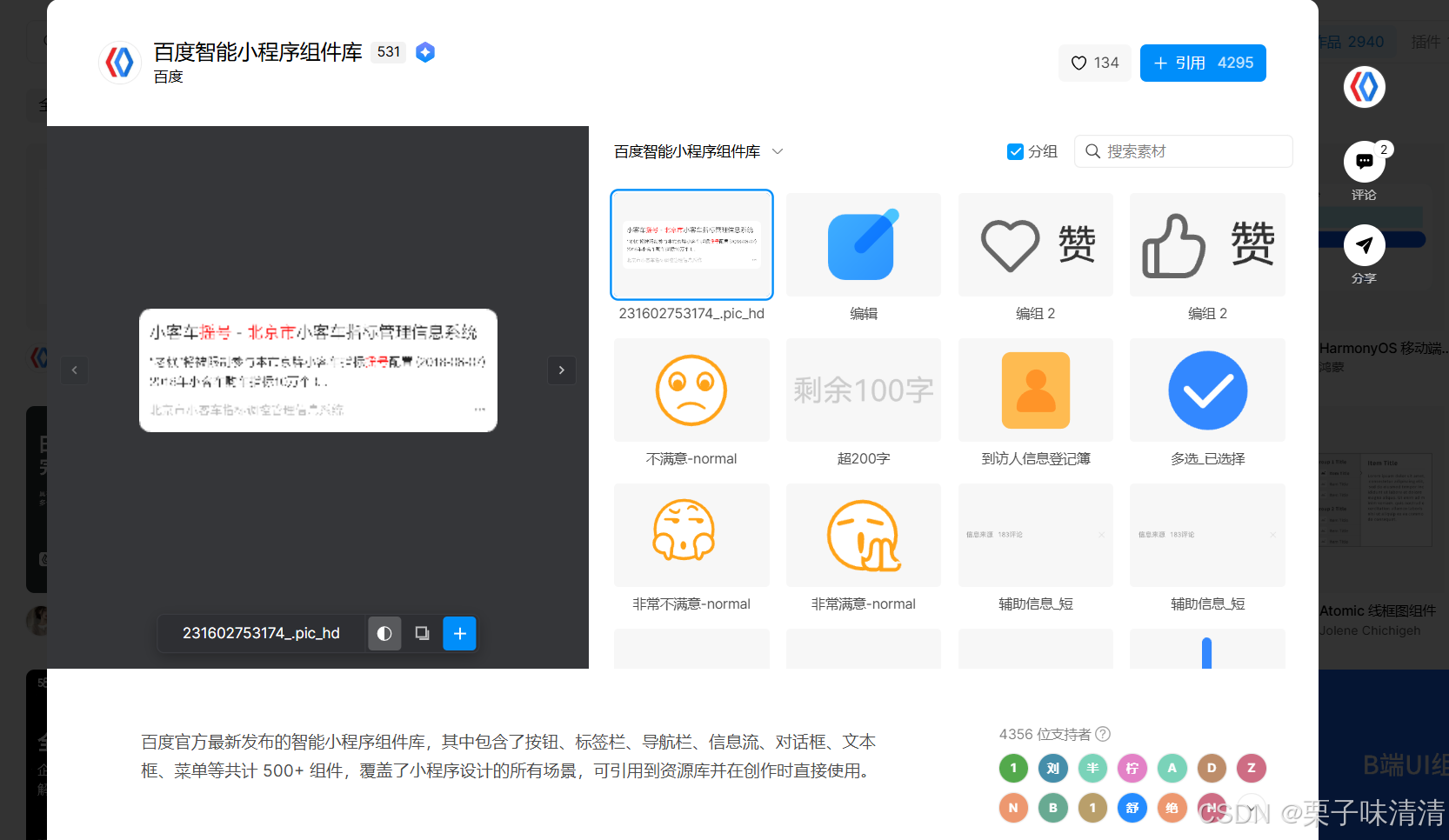Click the 引用 4295 button
The image size is (1449, 840).
(x=1203, y=63)
